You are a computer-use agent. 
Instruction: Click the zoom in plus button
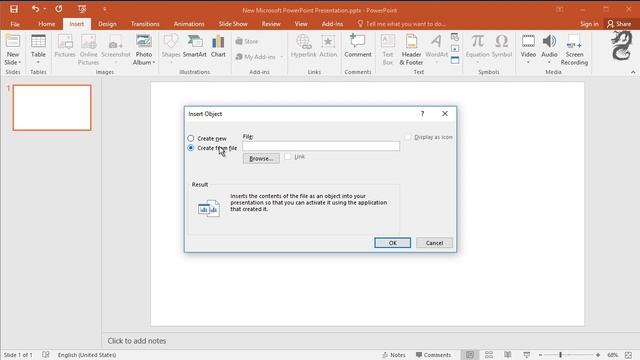pyautogui.click(x=598, y=355)
